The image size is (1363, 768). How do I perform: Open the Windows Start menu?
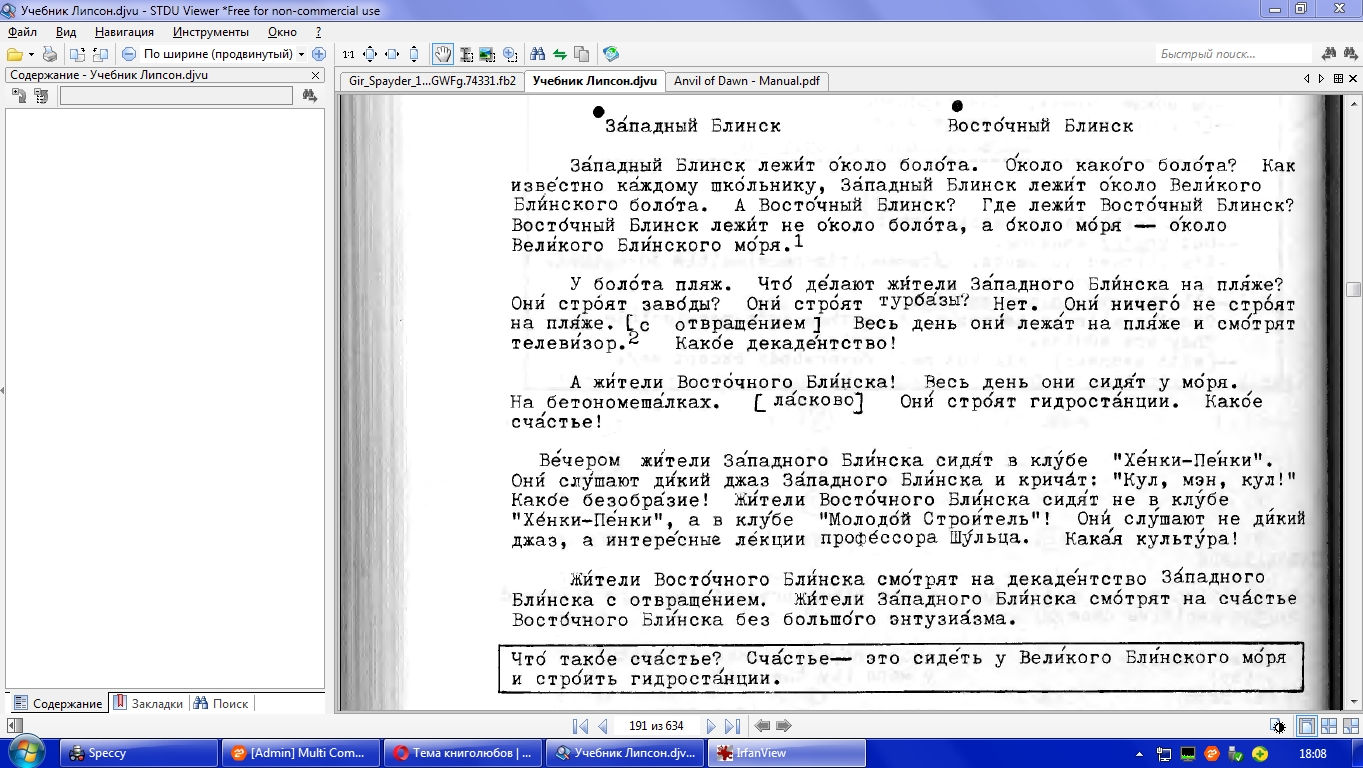[26, 752]
